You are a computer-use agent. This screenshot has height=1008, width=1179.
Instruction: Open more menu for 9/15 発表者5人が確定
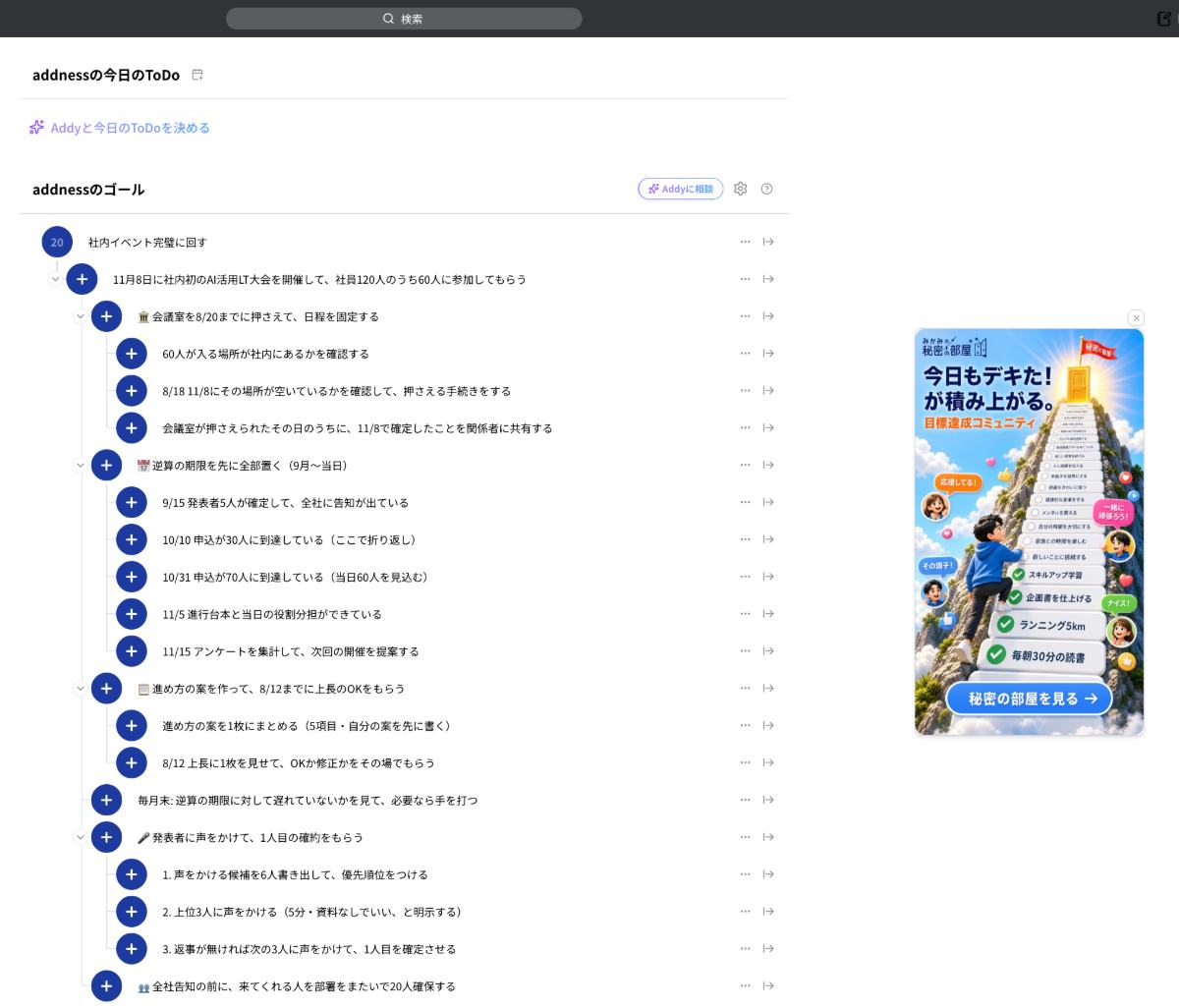coord(745,502)
